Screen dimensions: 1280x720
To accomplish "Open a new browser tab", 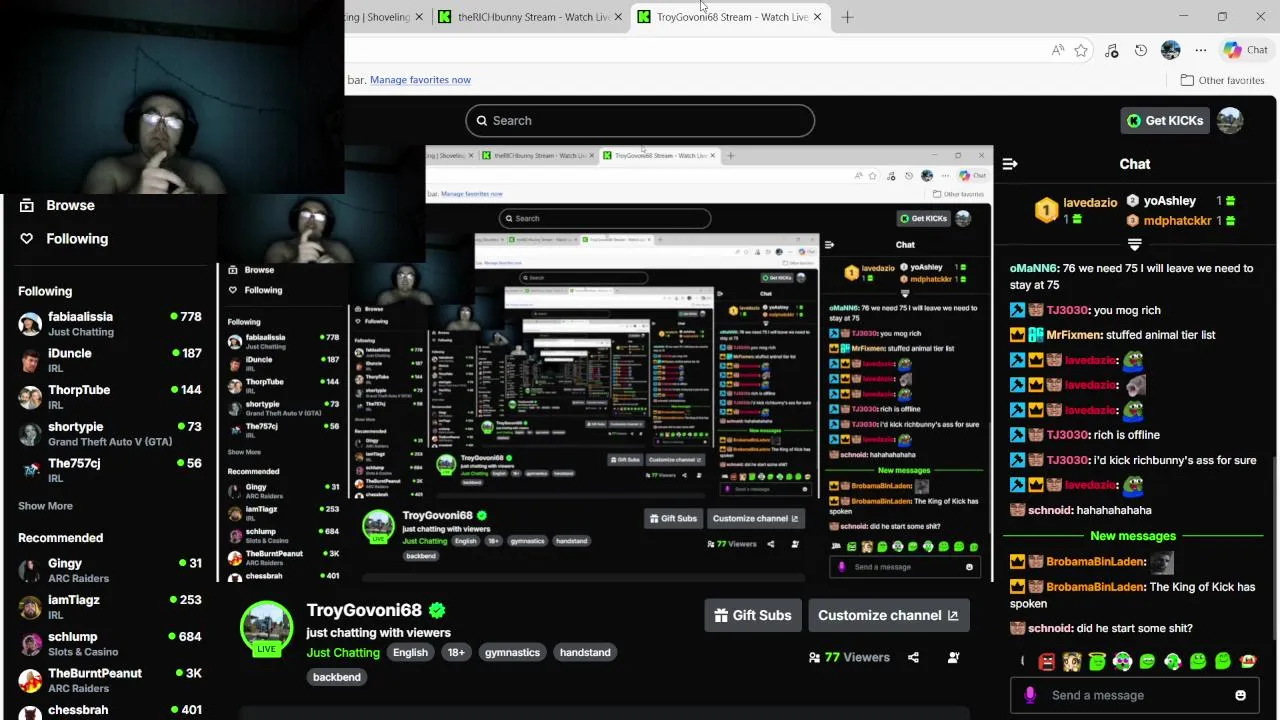I will [847, 17].
